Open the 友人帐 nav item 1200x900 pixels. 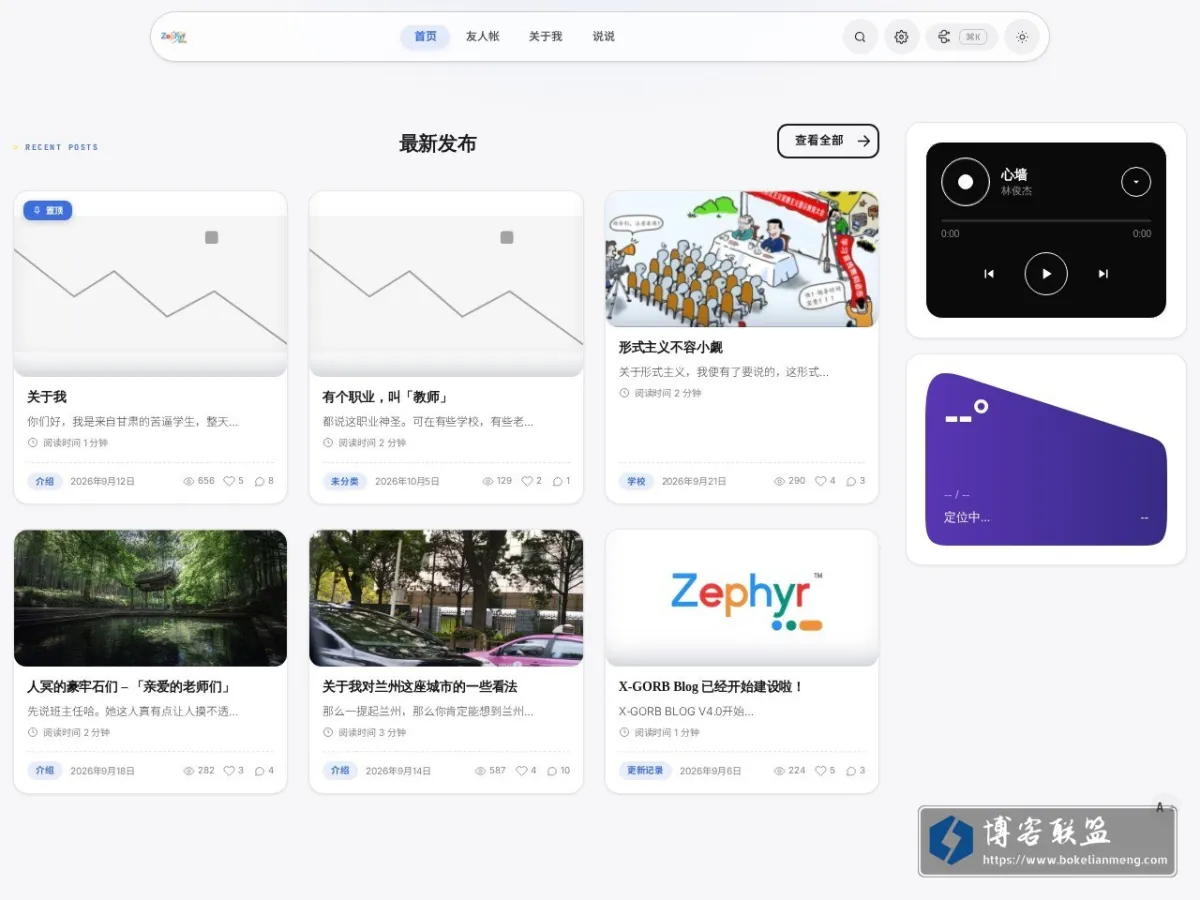482,37
